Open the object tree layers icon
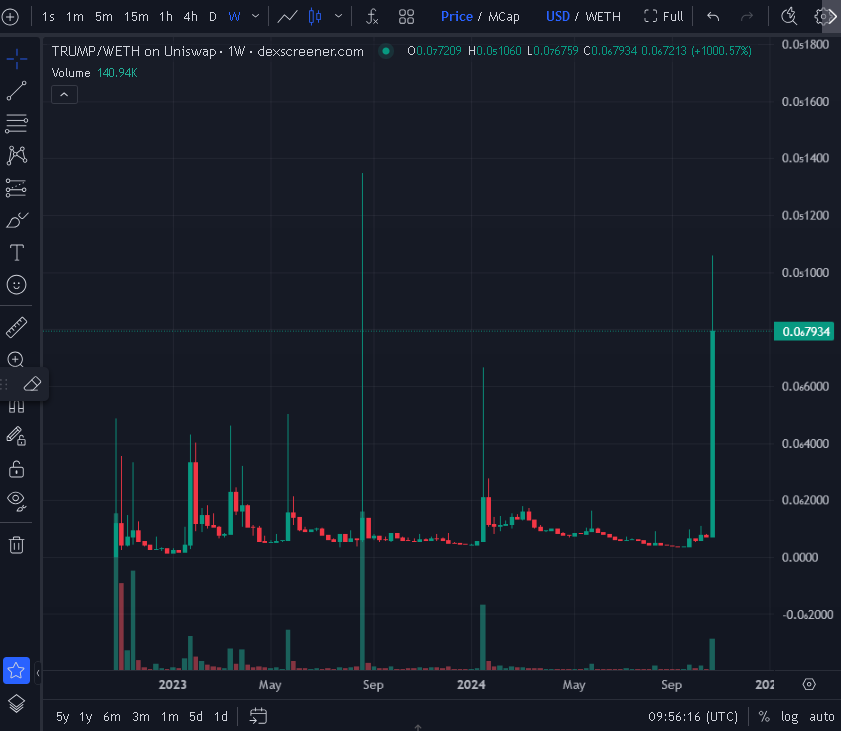This screenshot has height=731, width=841. (17, 703)
